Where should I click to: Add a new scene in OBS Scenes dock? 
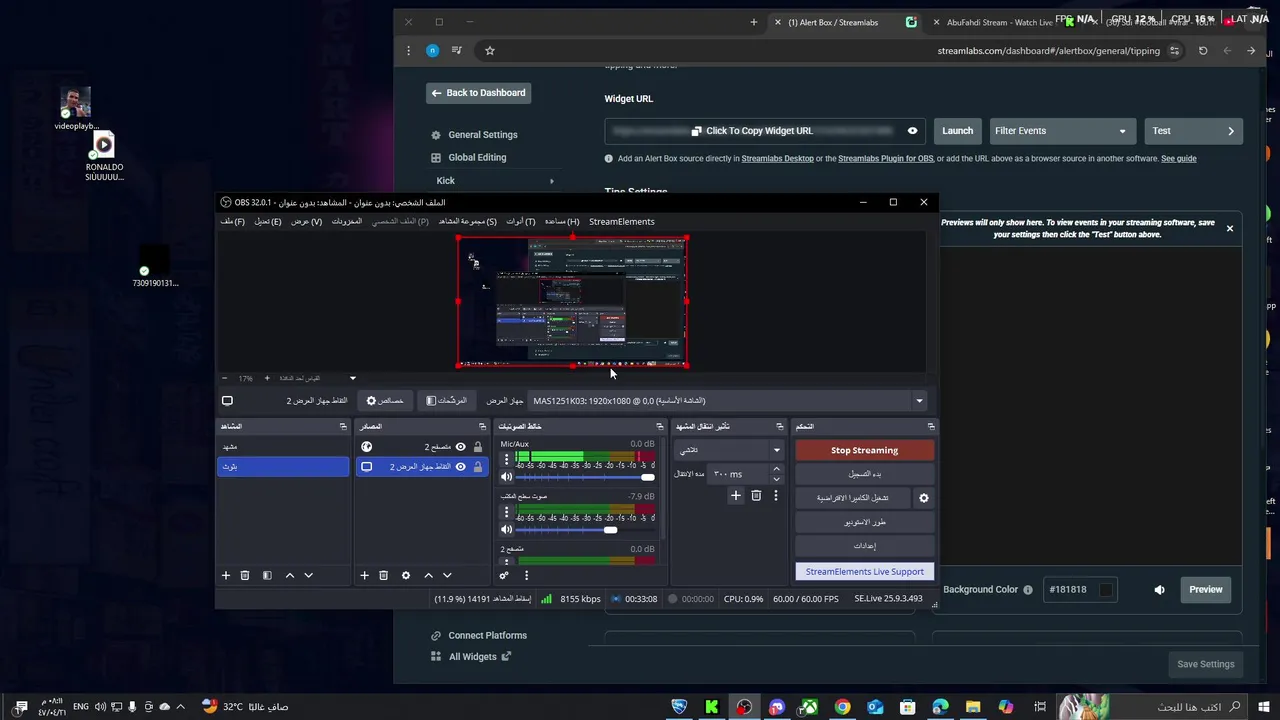[x=226, y=575]
